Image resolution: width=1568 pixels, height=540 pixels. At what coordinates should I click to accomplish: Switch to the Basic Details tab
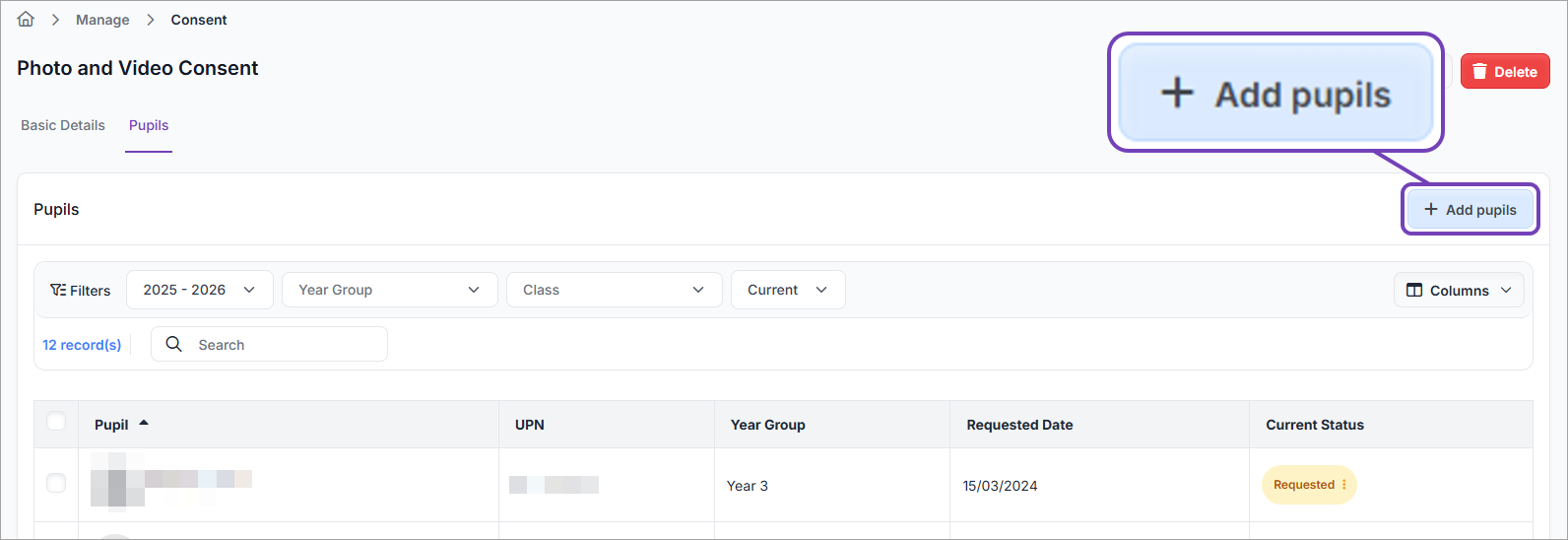pyautogui.click(x=63, y=125)
